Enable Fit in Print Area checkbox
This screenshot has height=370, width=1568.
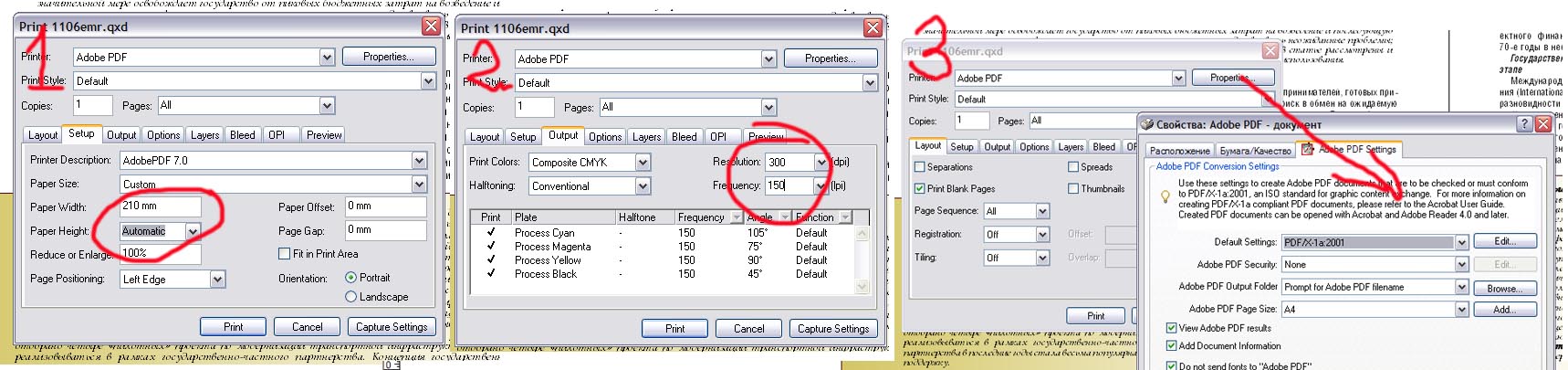click(x=284, y=253)
